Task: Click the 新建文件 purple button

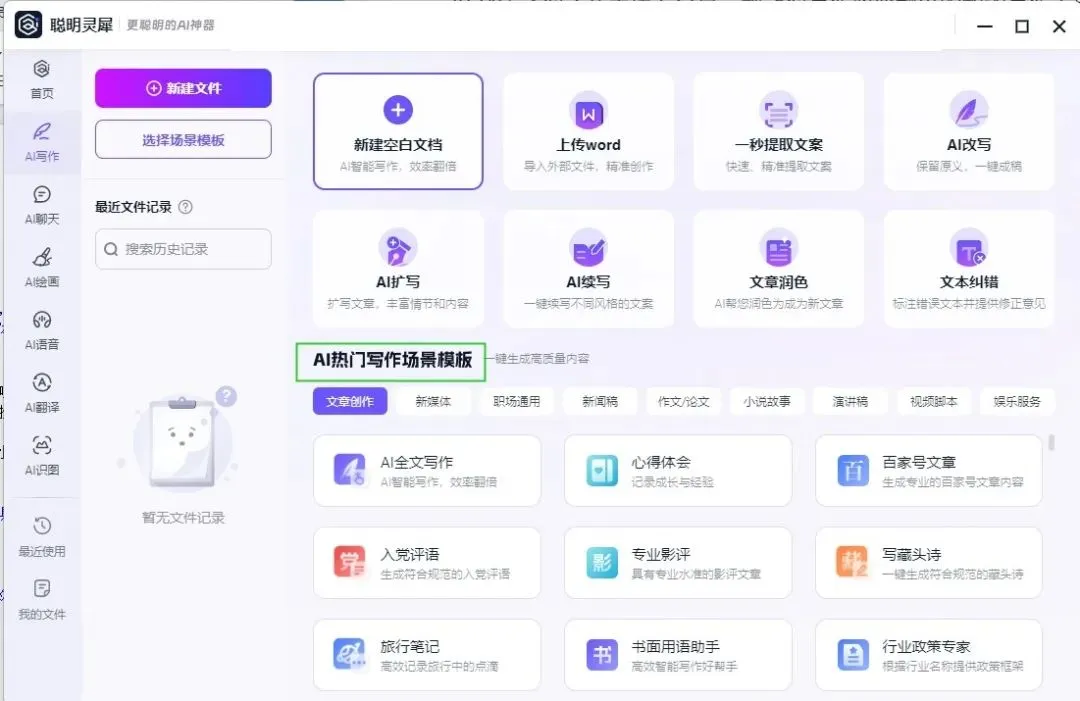Action: pyautogui.click(x=182, y=88)
